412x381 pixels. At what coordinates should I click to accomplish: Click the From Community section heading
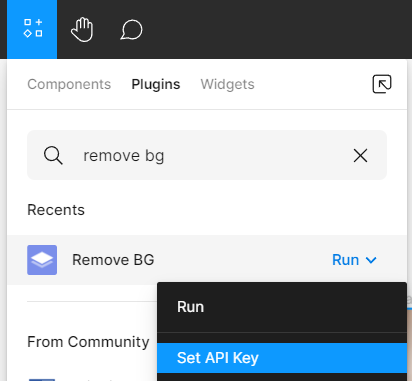[88, 342]
